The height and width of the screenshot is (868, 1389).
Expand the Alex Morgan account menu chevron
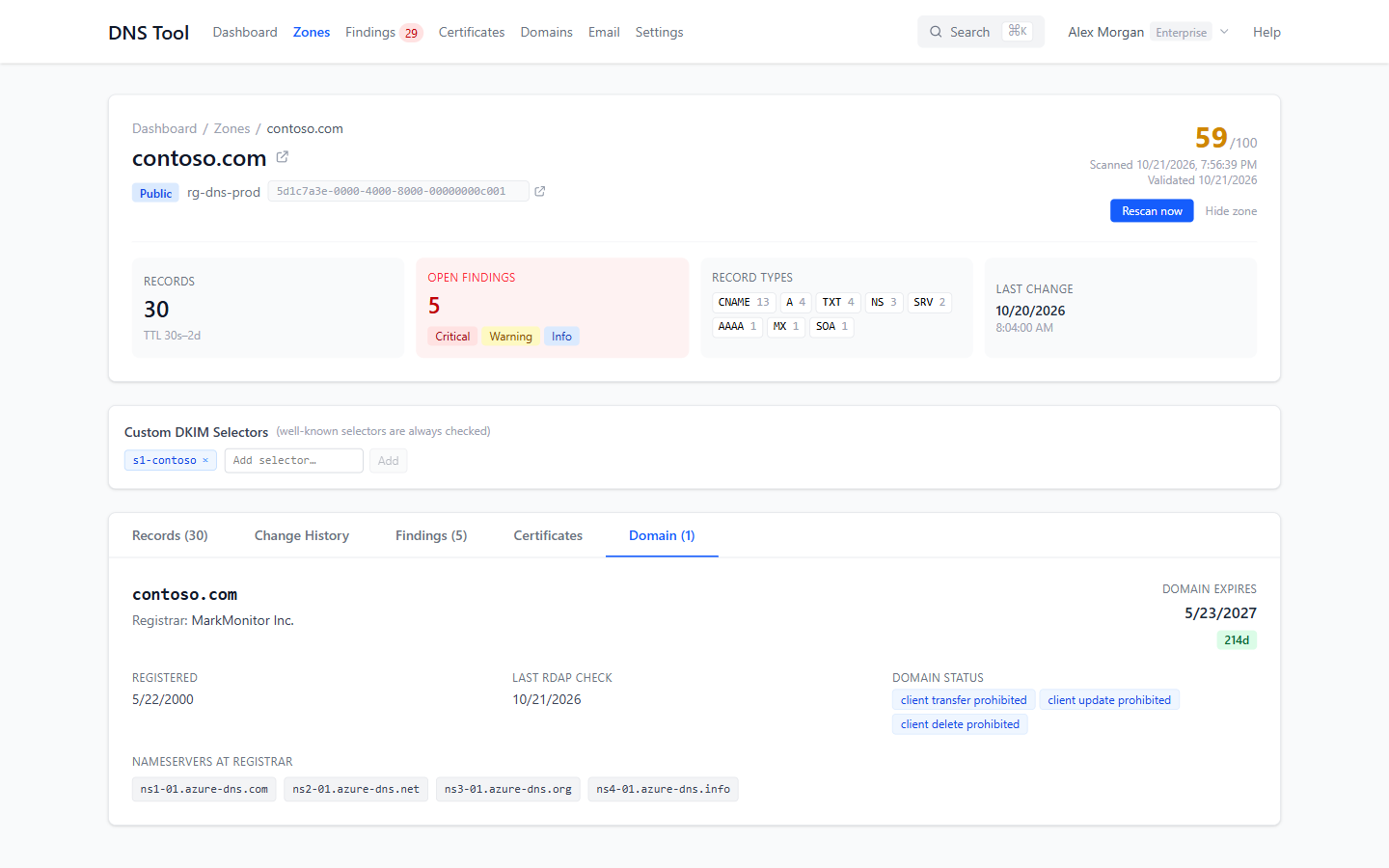click(x=1224, y=32)
